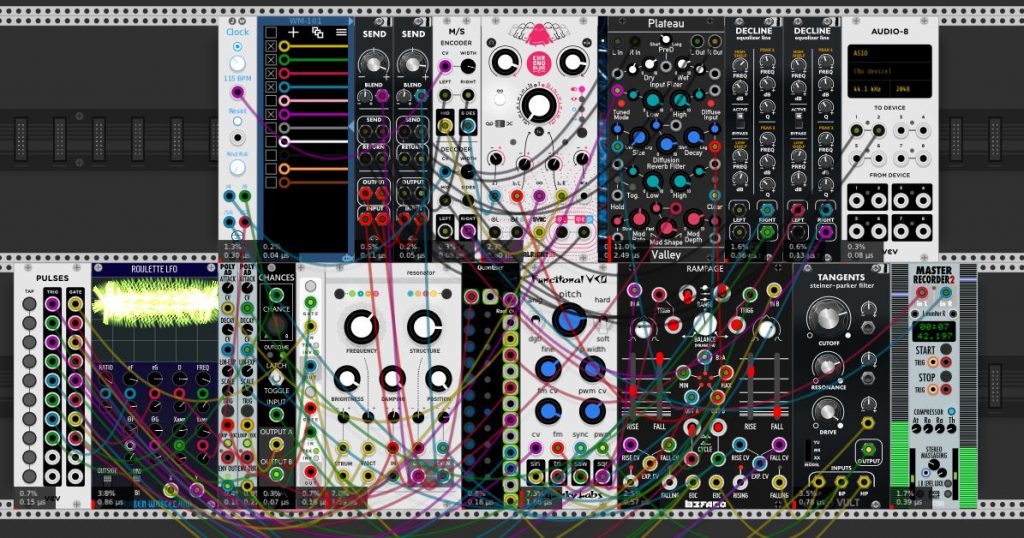Click the CHANCE knob on Chances
Image resolution: width=1024 pixels, height=538 pixels.
pos(276,324)
